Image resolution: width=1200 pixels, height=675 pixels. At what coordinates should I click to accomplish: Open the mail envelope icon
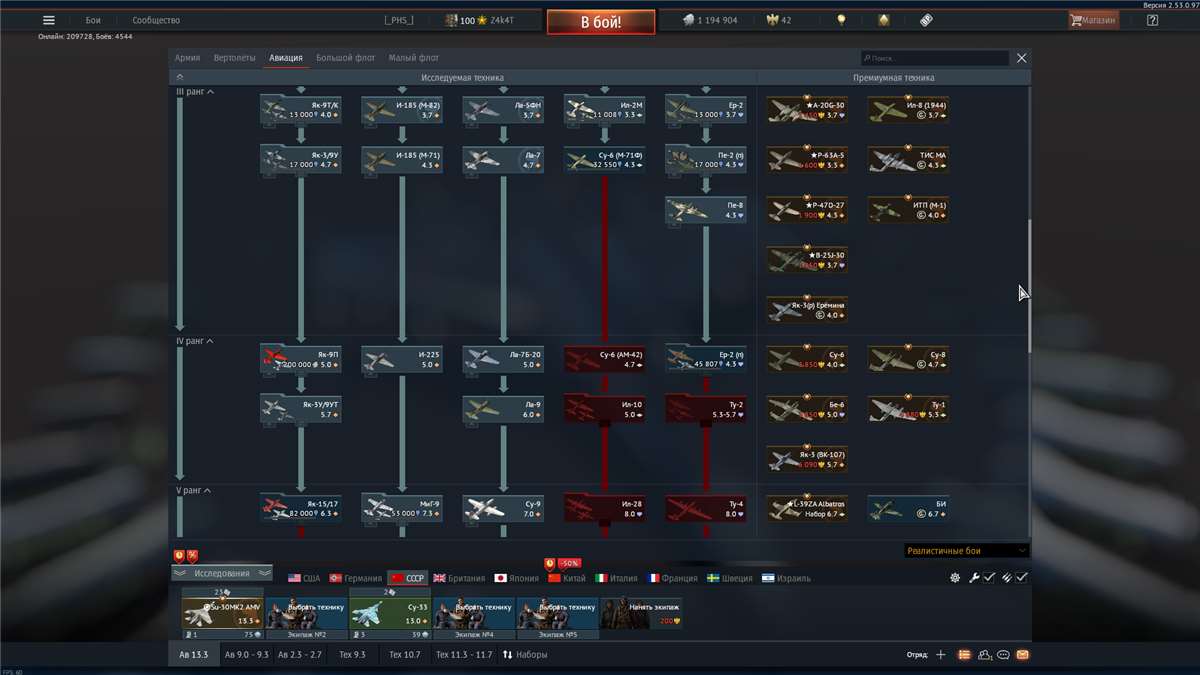[1022, 655]
